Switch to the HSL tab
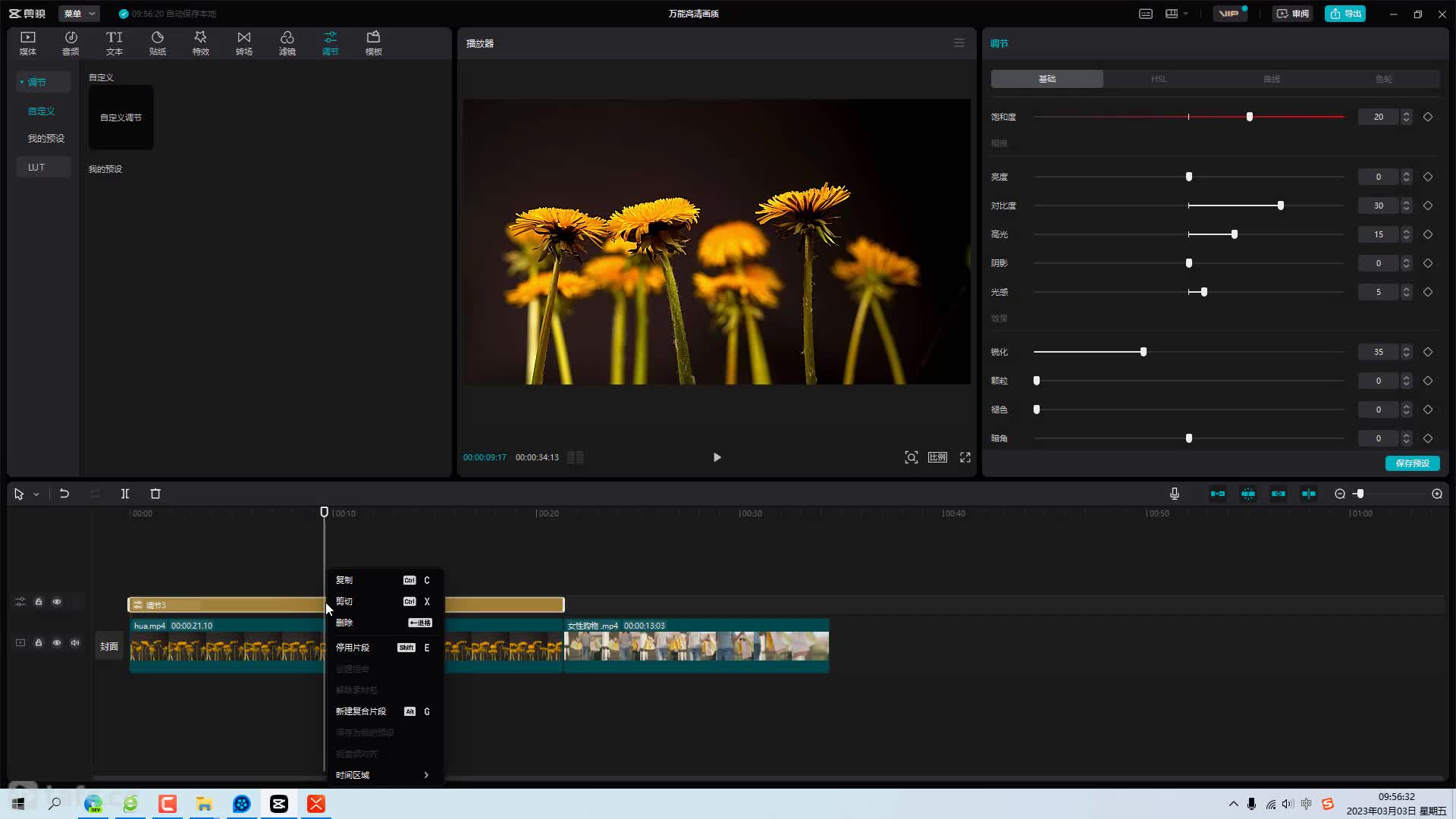 (x=1159, y=79)
